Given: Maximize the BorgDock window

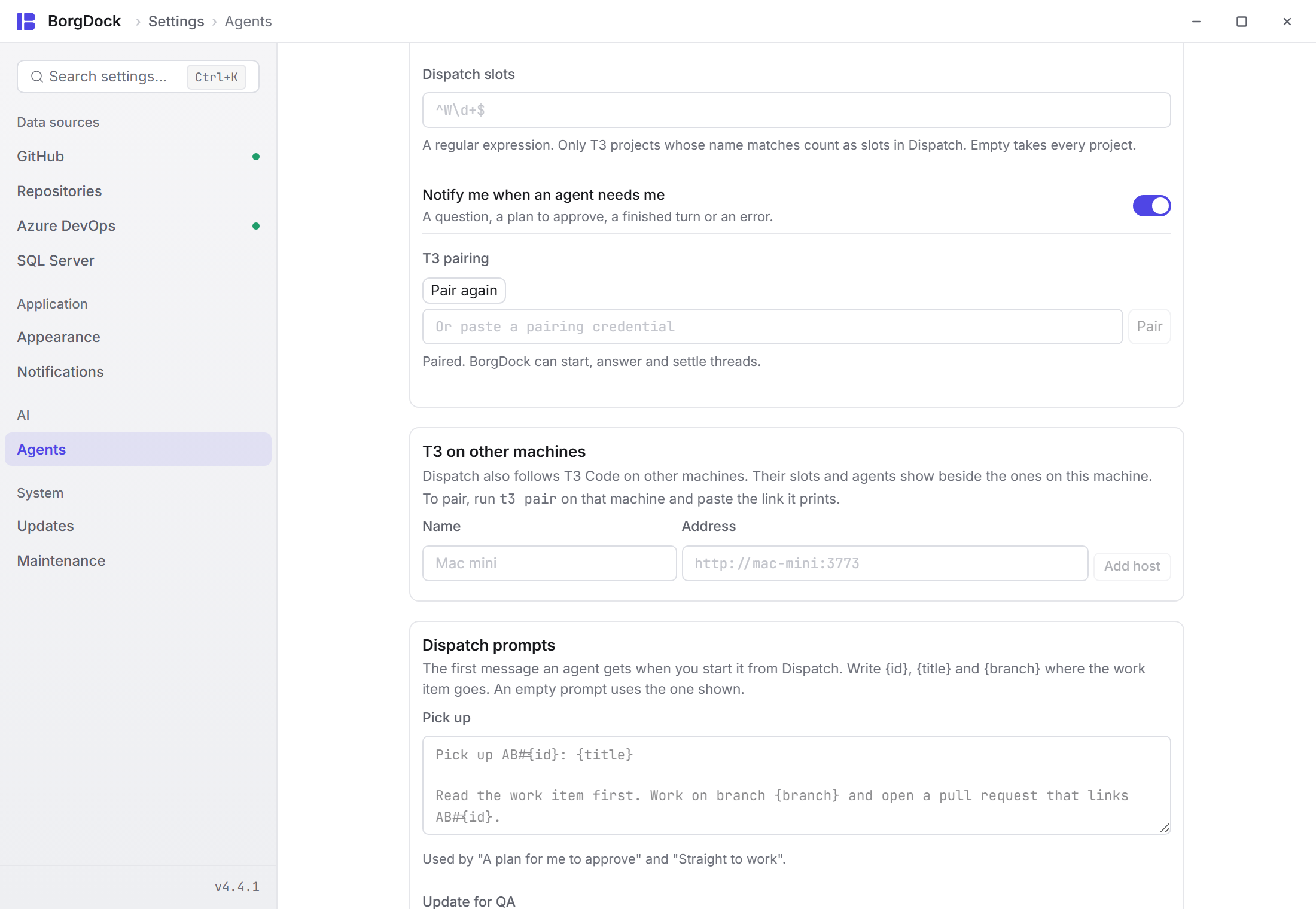Looking at the screenshot, I should coord(1242,22).
